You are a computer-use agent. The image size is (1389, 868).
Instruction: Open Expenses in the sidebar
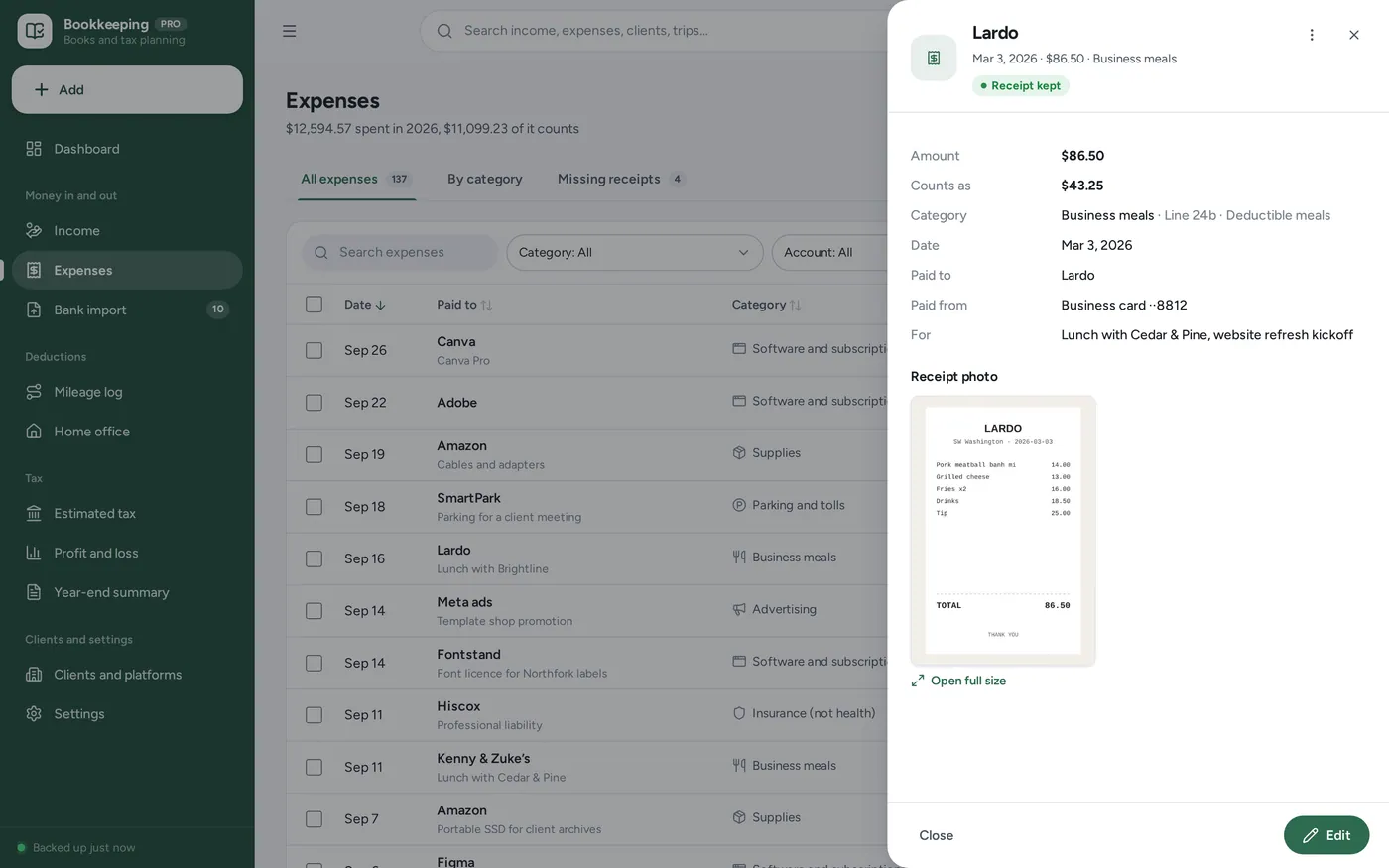coord(127,270)
